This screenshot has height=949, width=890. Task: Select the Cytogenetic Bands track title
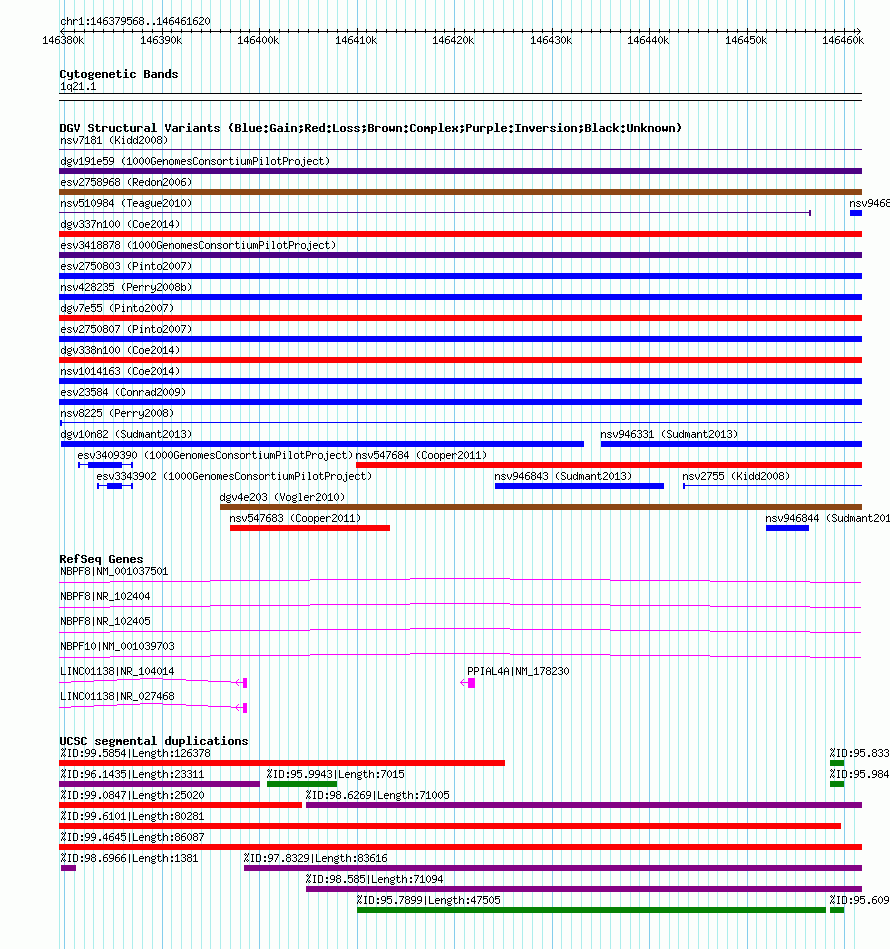pos(119,74)
